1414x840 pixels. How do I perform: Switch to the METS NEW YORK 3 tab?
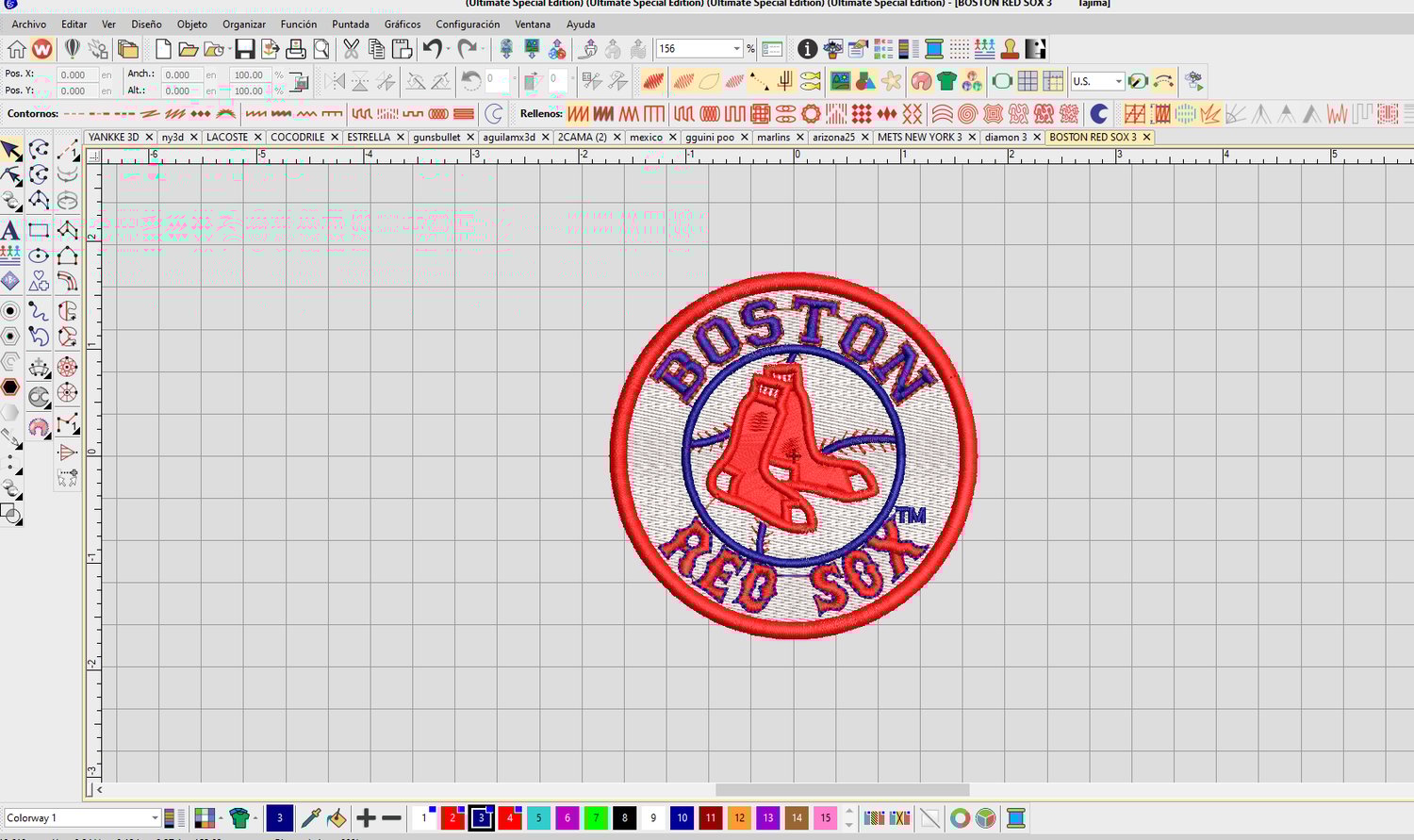[920, 137]
